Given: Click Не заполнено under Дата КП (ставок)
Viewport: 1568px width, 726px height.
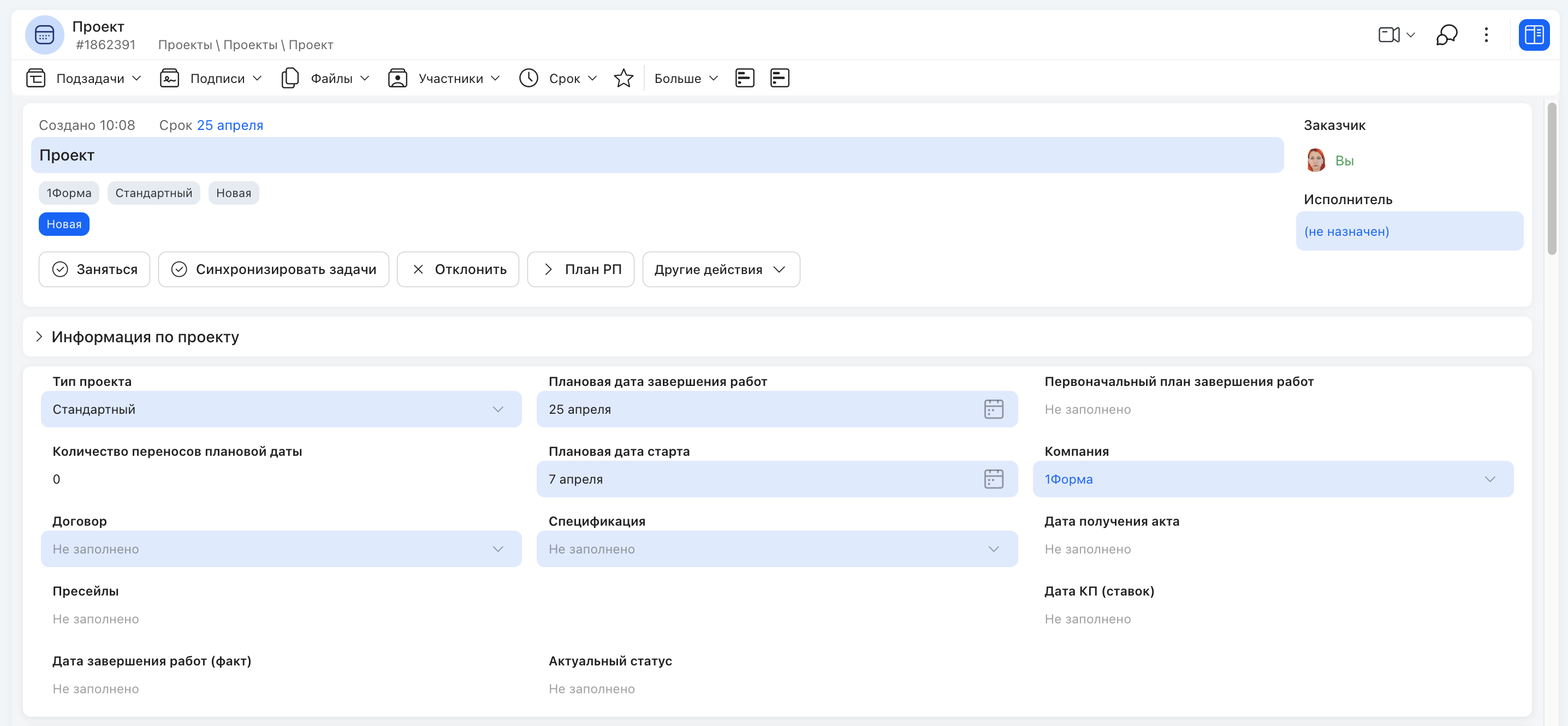Looking at the screenshot, I should pos(1087,619).
